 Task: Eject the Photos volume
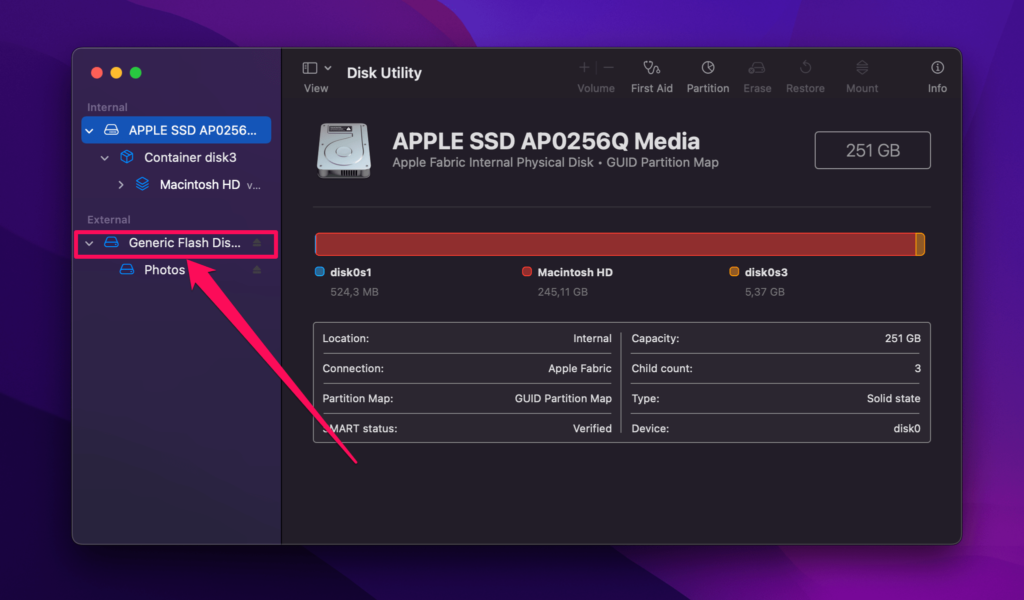pos(257,270)
